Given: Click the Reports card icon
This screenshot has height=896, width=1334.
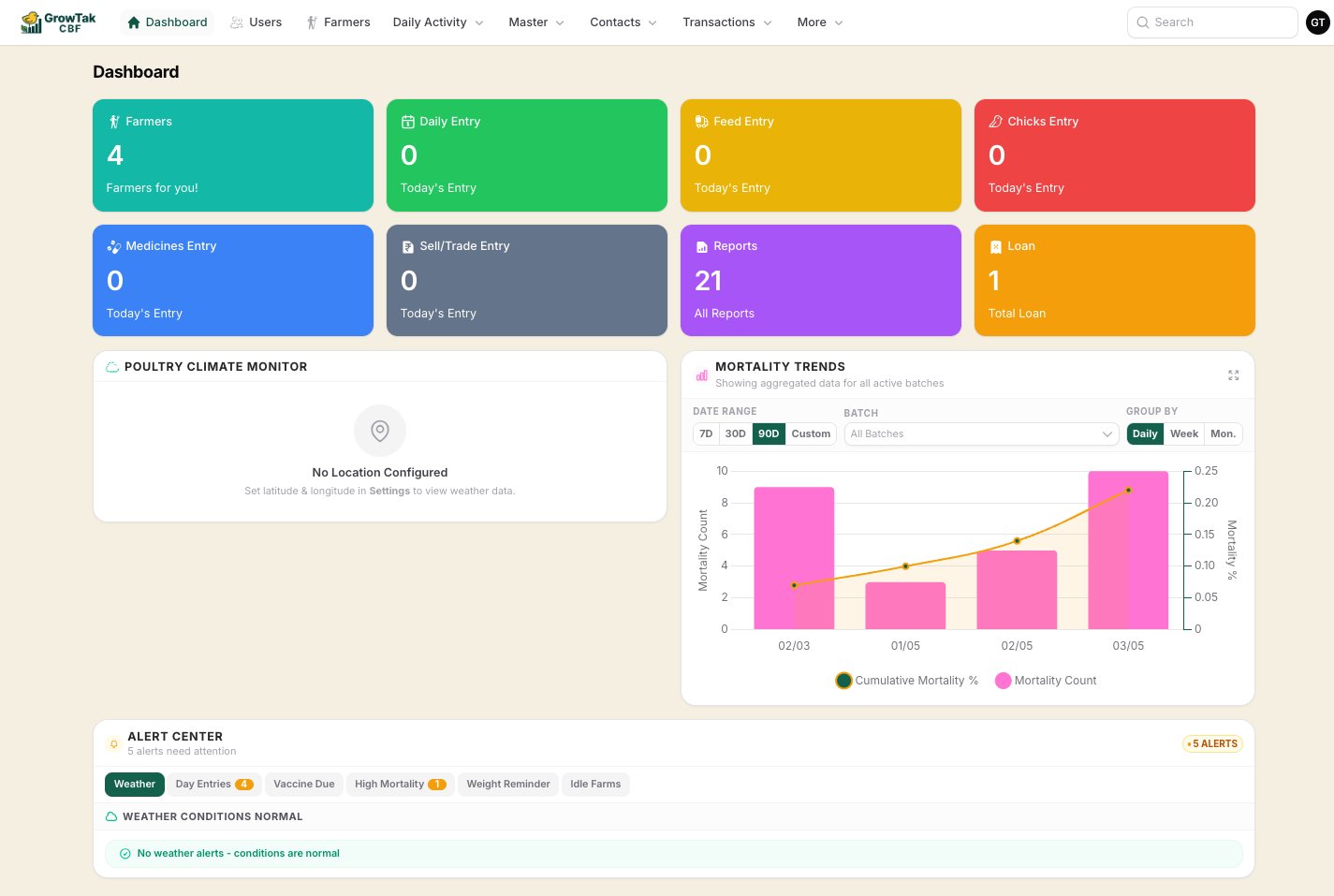Looking at the screenshot, I should coord(702,247).
